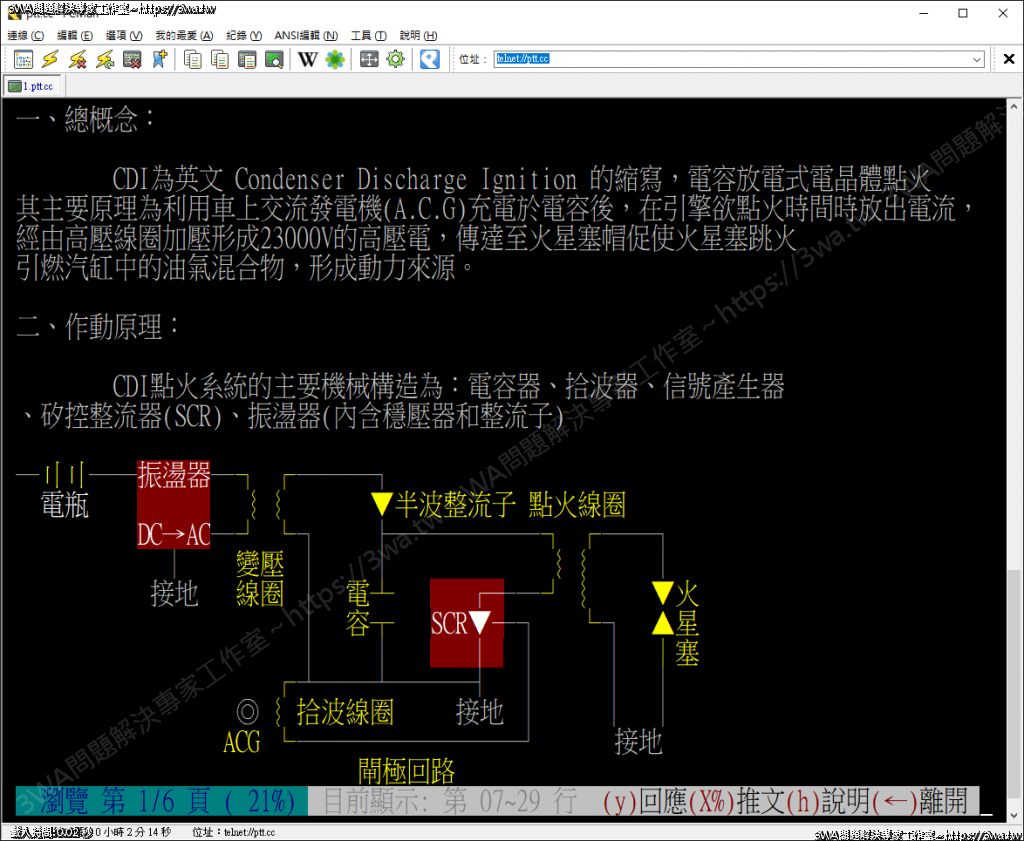Click the Wikipedia W toolbar icon

(x=308, y=60)
